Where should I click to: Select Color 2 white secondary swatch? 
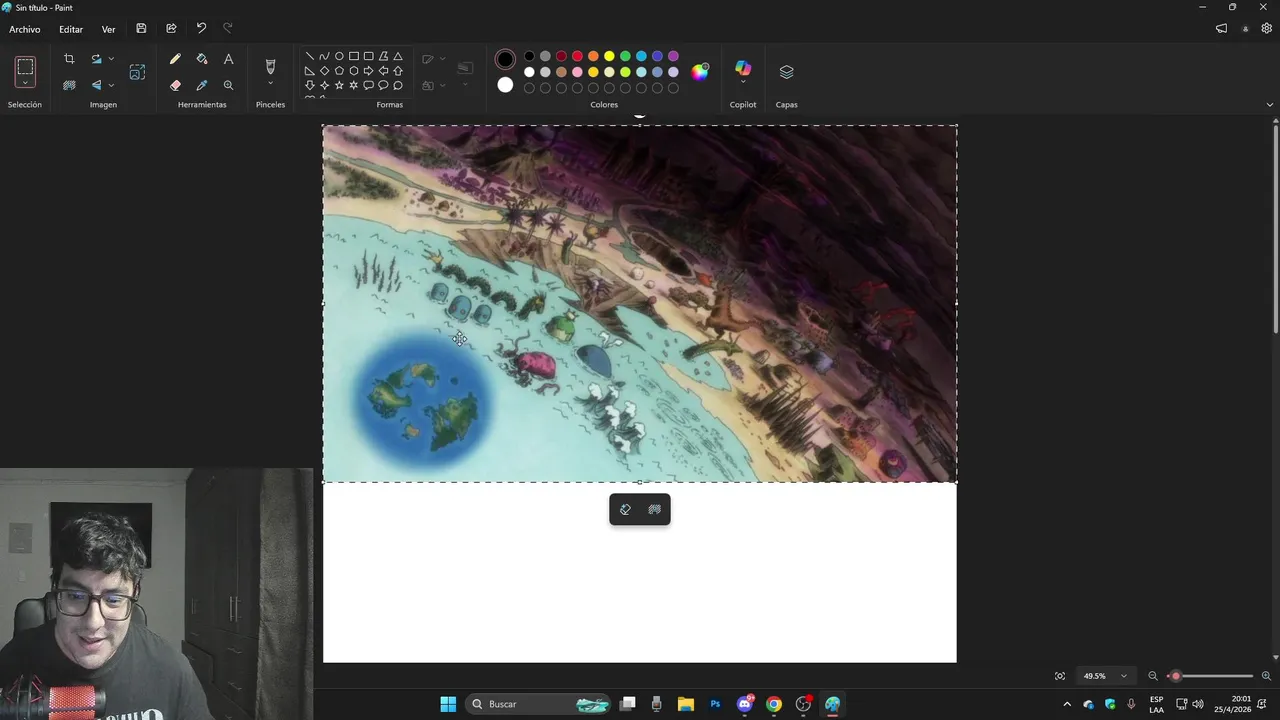coord(505,85)
